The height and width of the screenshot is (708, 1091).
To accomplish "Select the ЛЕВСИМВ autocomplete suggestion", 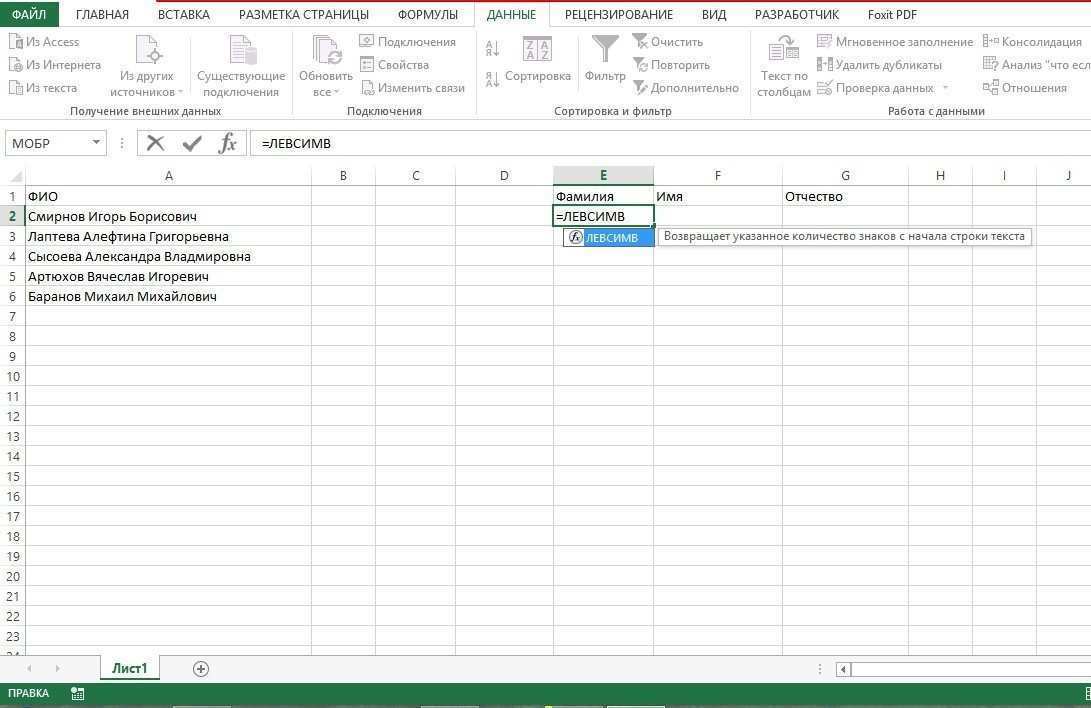I will point(611,237).
